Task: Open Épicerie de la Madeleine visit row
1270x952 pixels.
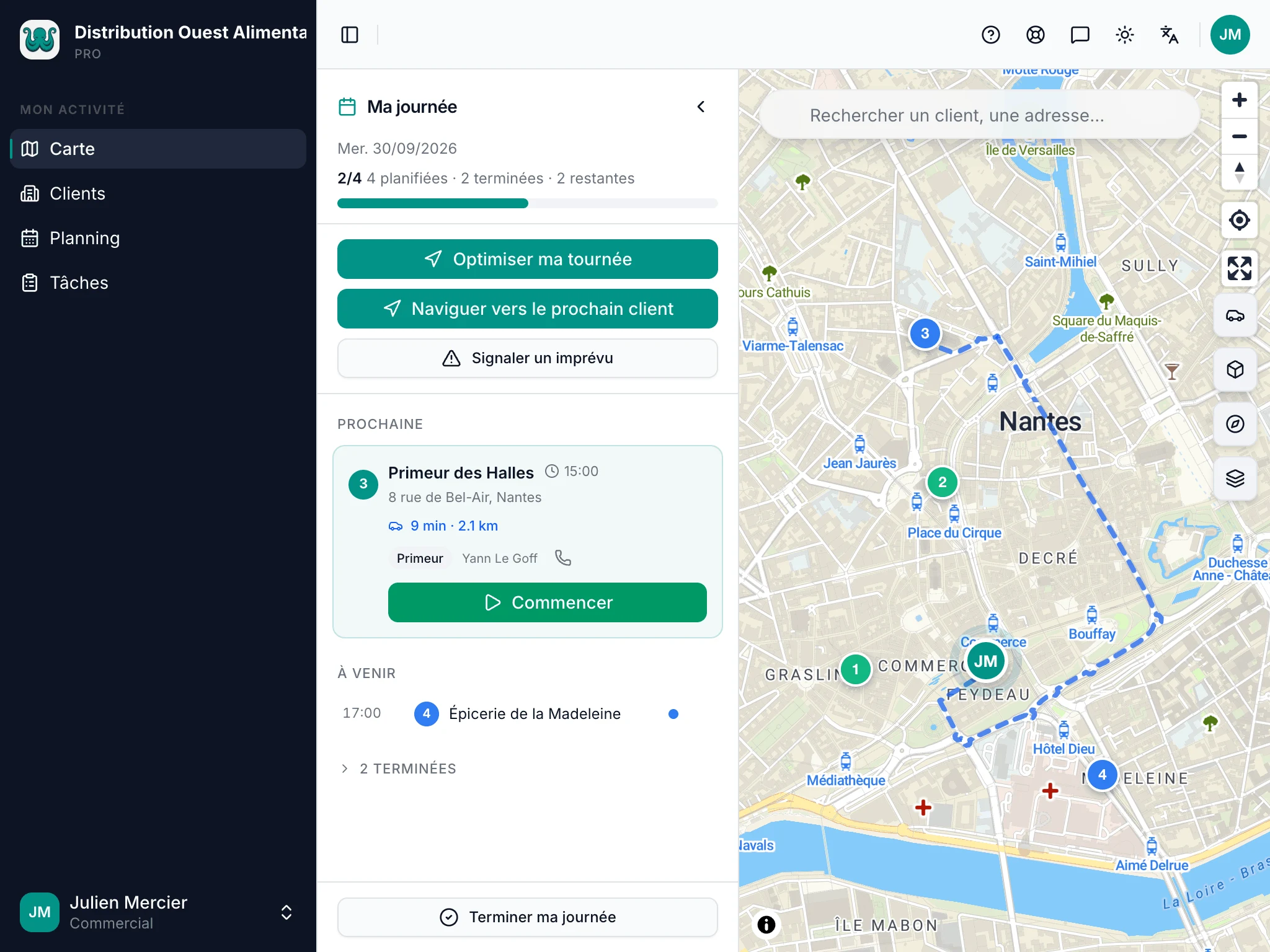Action: click(528, 714)
